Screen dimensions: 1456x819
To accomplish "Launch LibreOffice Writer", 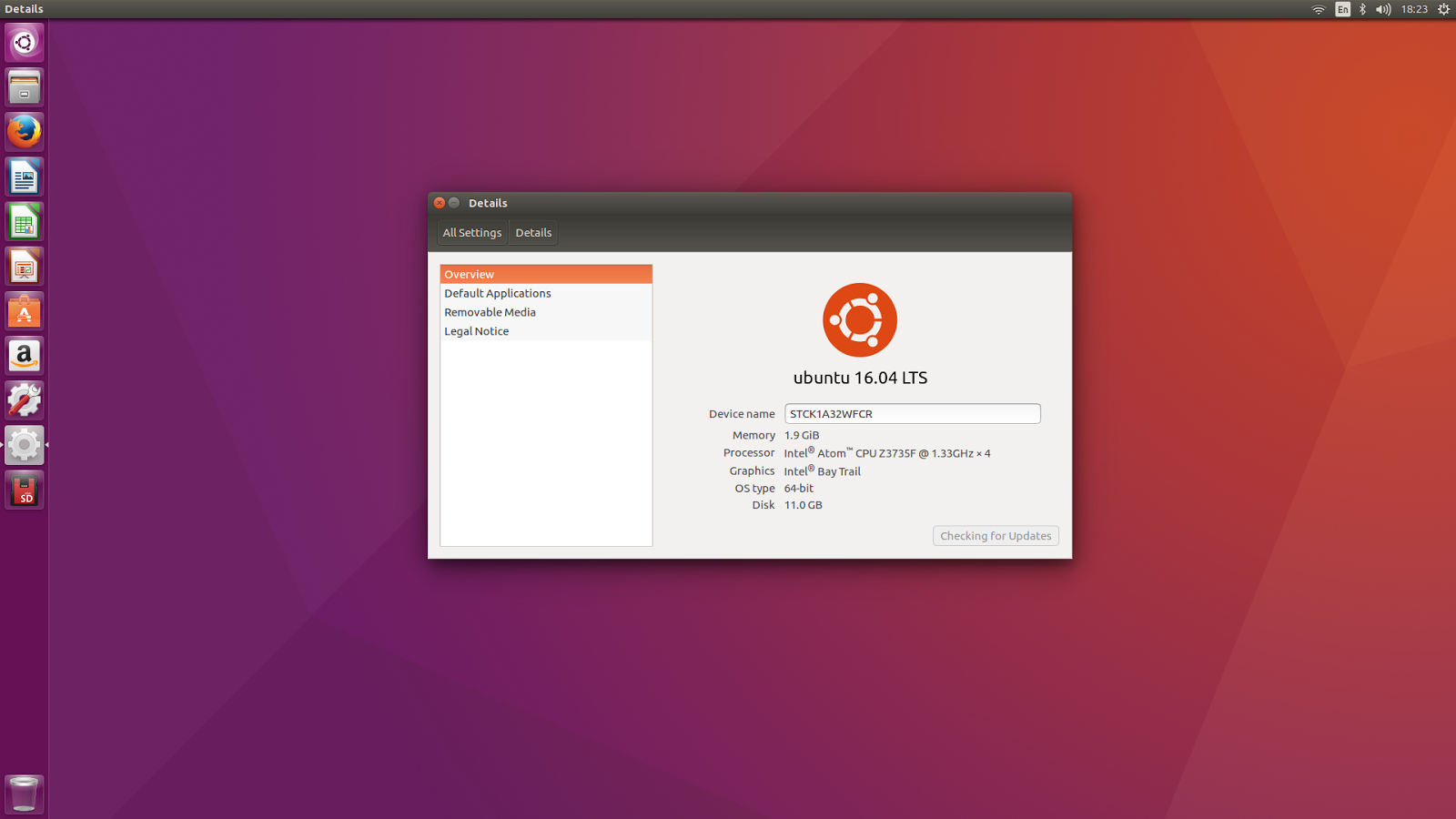I will [25, 177].
